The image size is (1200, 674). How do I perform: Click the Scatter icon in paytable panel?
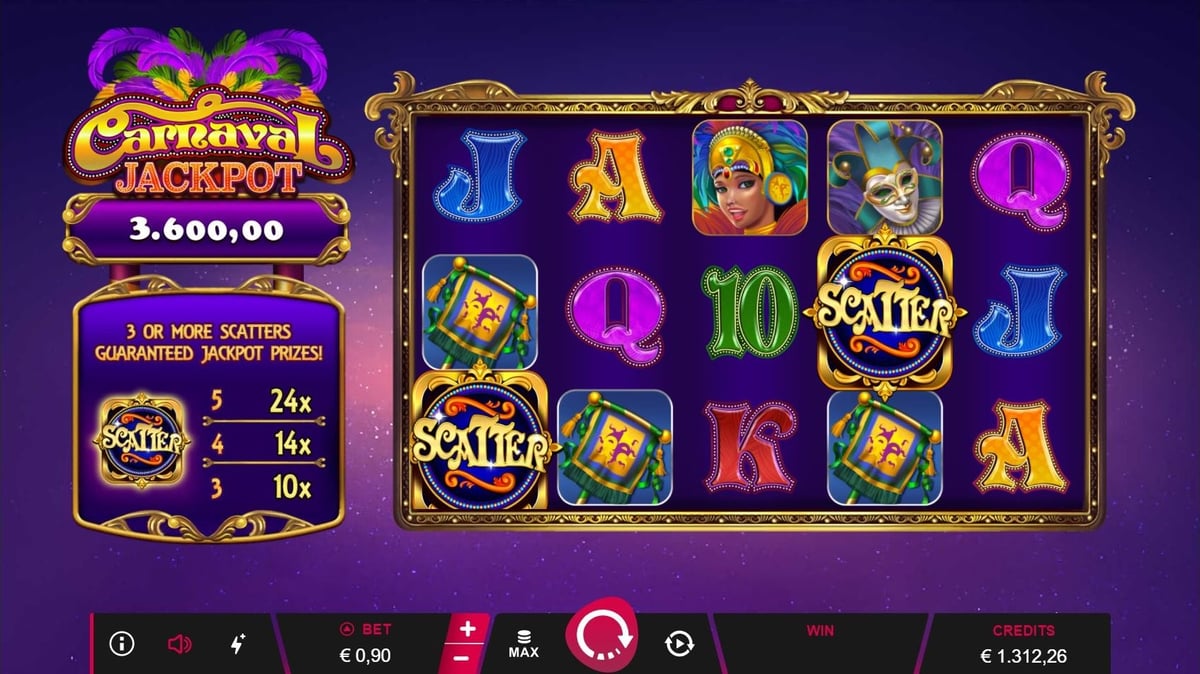tap(142, 441)
